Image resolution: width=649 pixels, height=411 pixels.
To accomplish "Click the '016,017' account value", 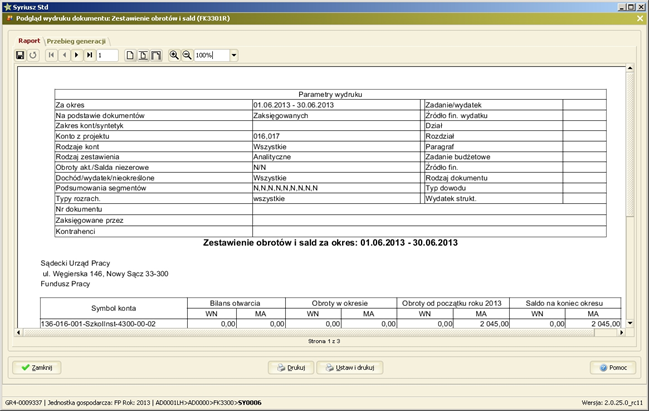I will 267,136.
